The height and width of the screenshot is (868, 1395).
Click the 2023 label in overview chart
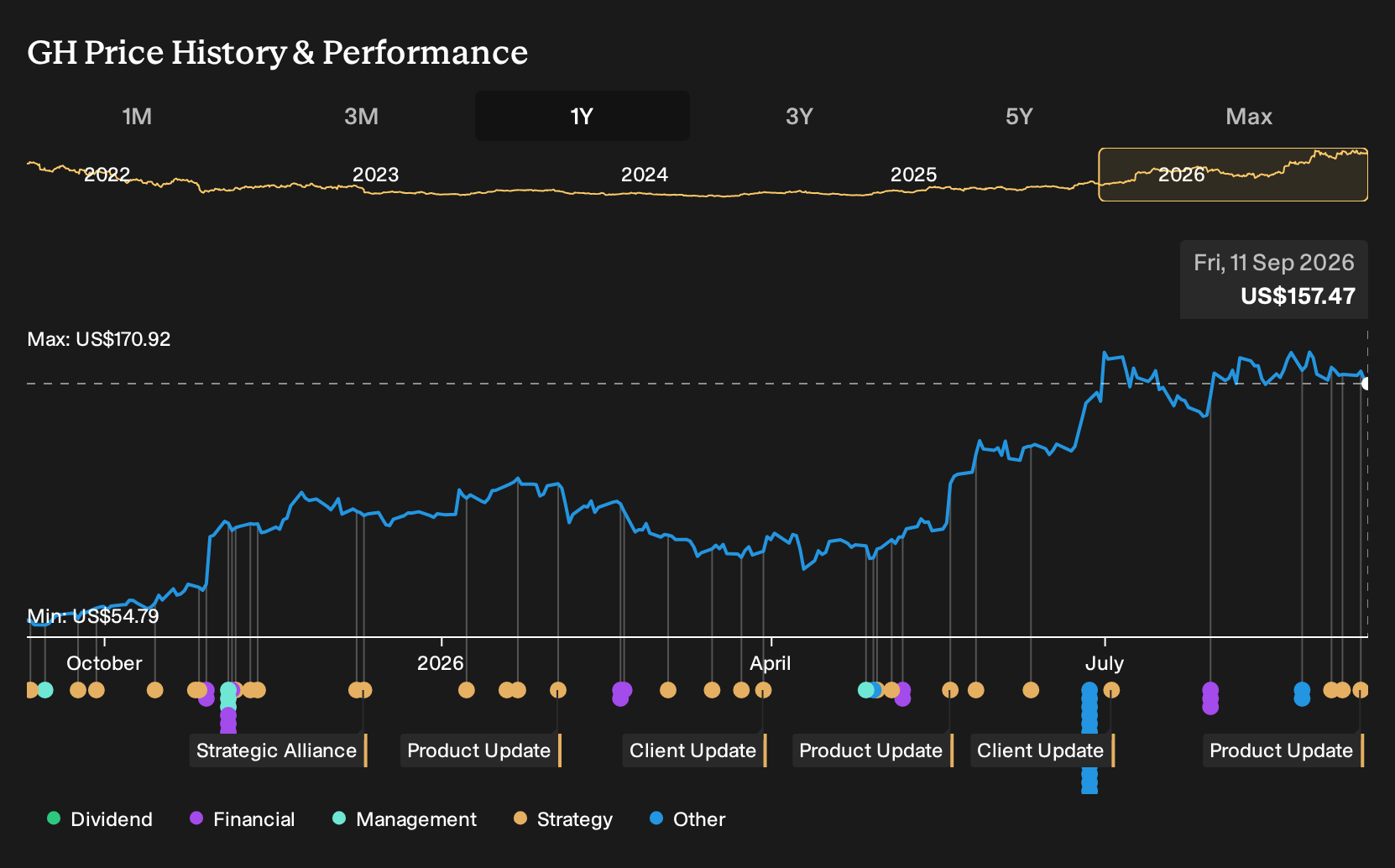[375, 175]
